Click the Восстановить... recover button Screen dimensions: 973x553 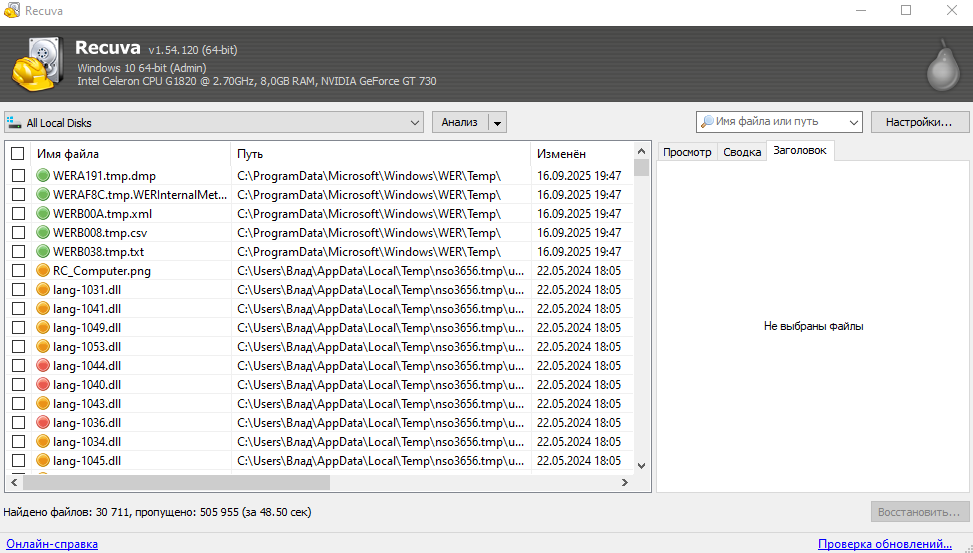(x=919, y=512)
